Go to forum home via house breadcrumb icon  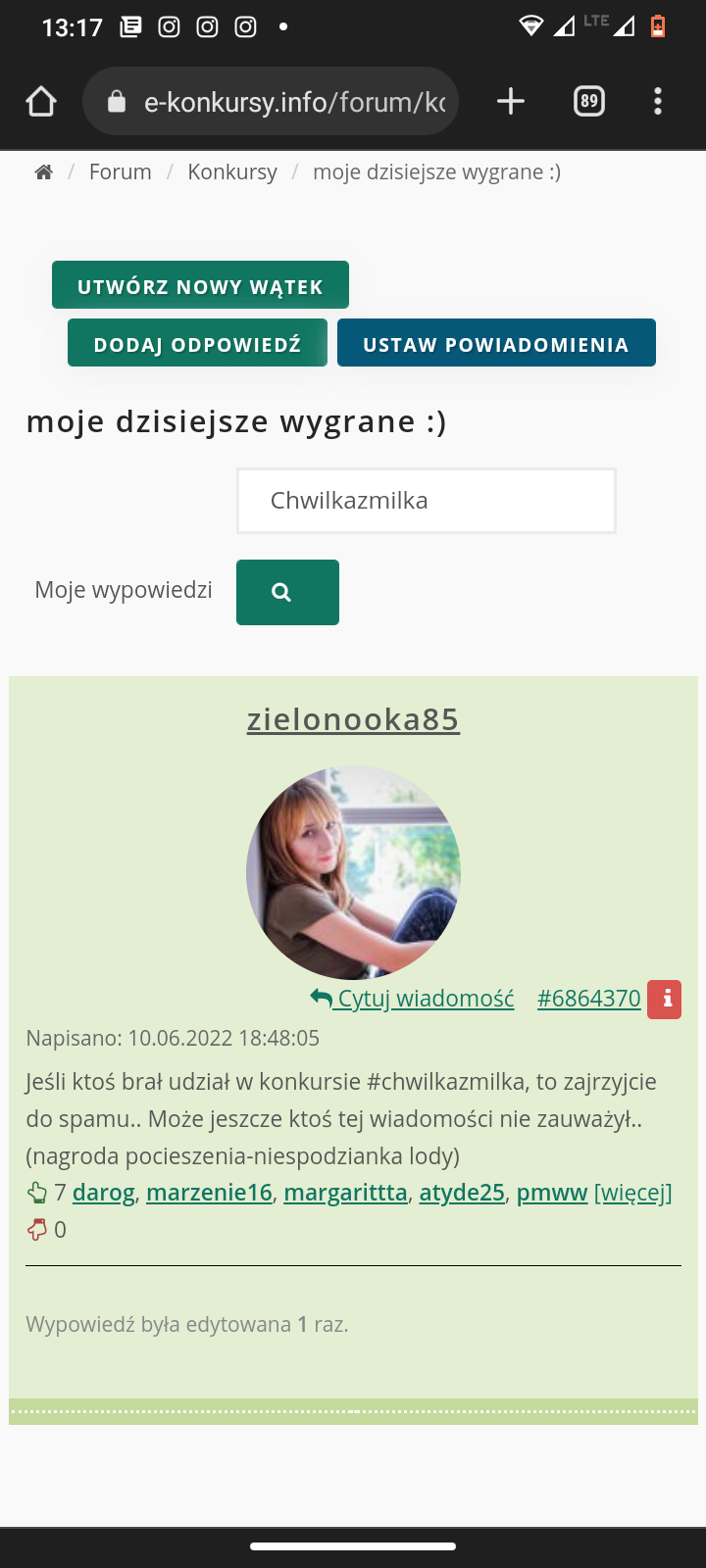(x=43, y=172)
